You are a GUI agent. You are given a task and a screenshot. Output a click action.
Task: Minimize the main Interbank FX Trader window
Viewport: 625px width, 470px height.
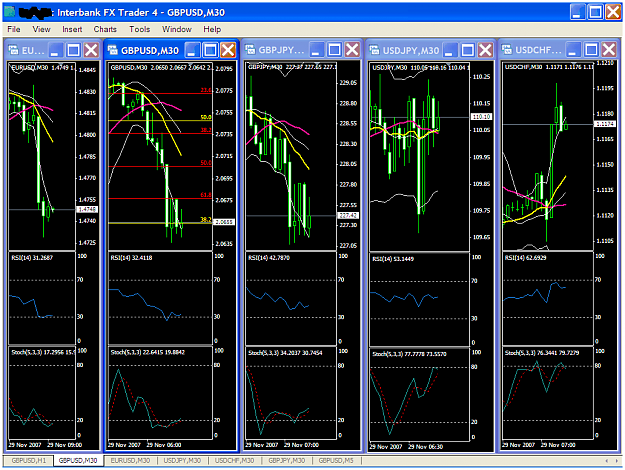click(577, 12)
